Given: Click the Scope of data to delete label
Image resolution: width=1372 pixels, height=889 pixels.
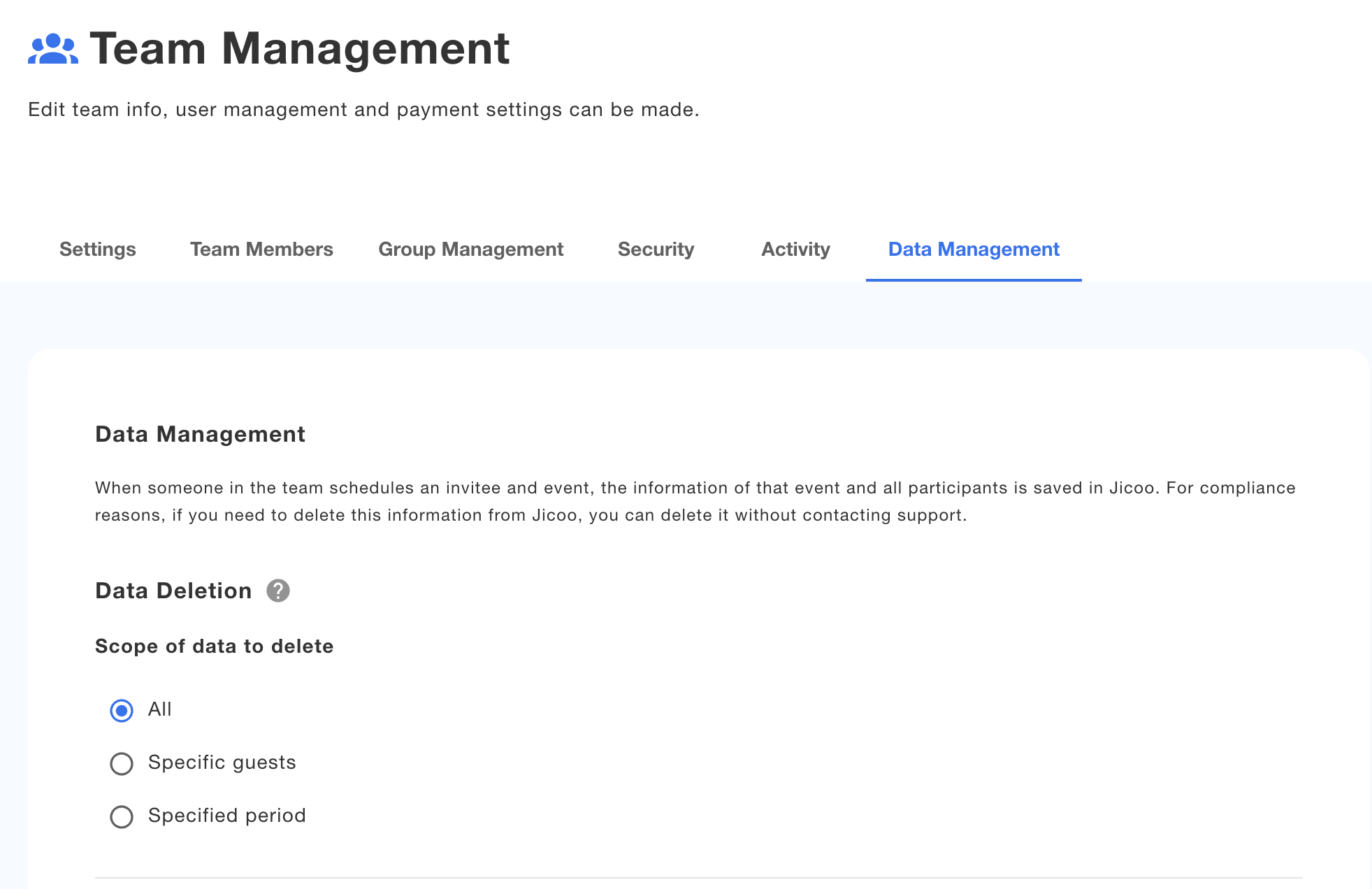Looking at the screenshot, I should pyautogui.click(x=214, y=646).
